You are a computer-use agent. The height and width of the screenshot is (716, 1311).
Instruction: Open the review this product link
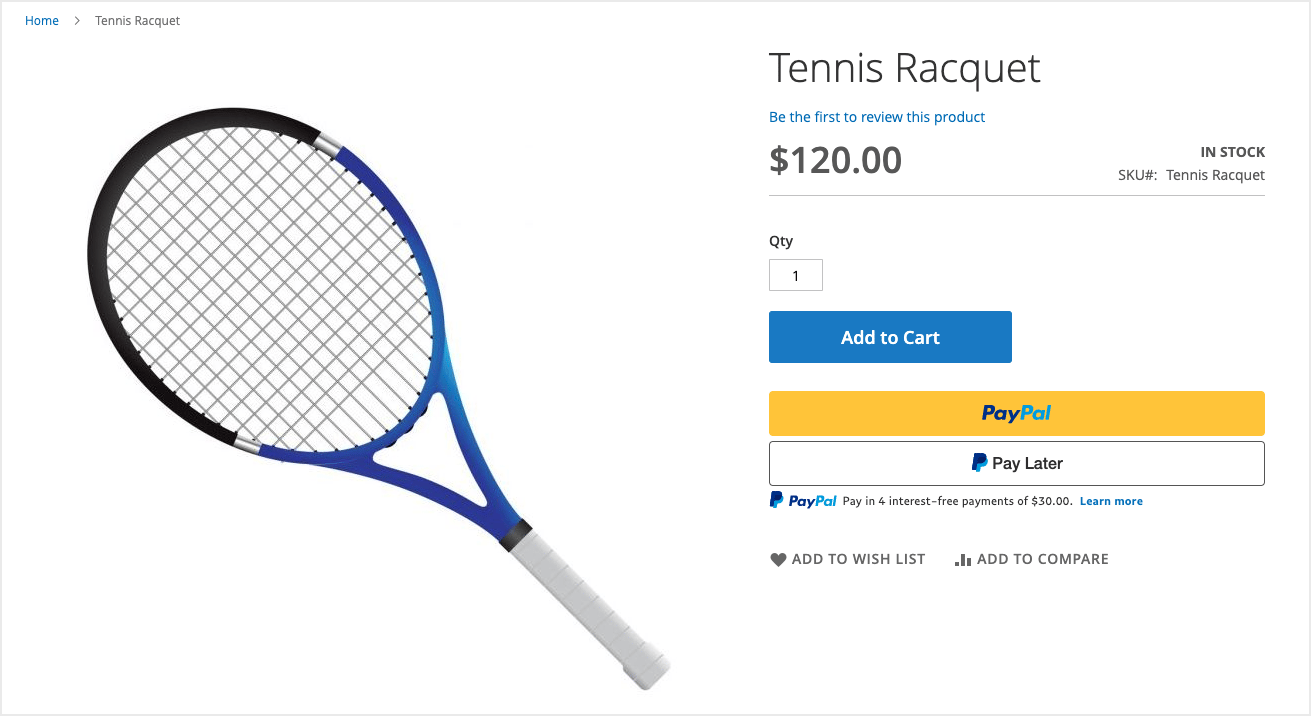point(877,117)
